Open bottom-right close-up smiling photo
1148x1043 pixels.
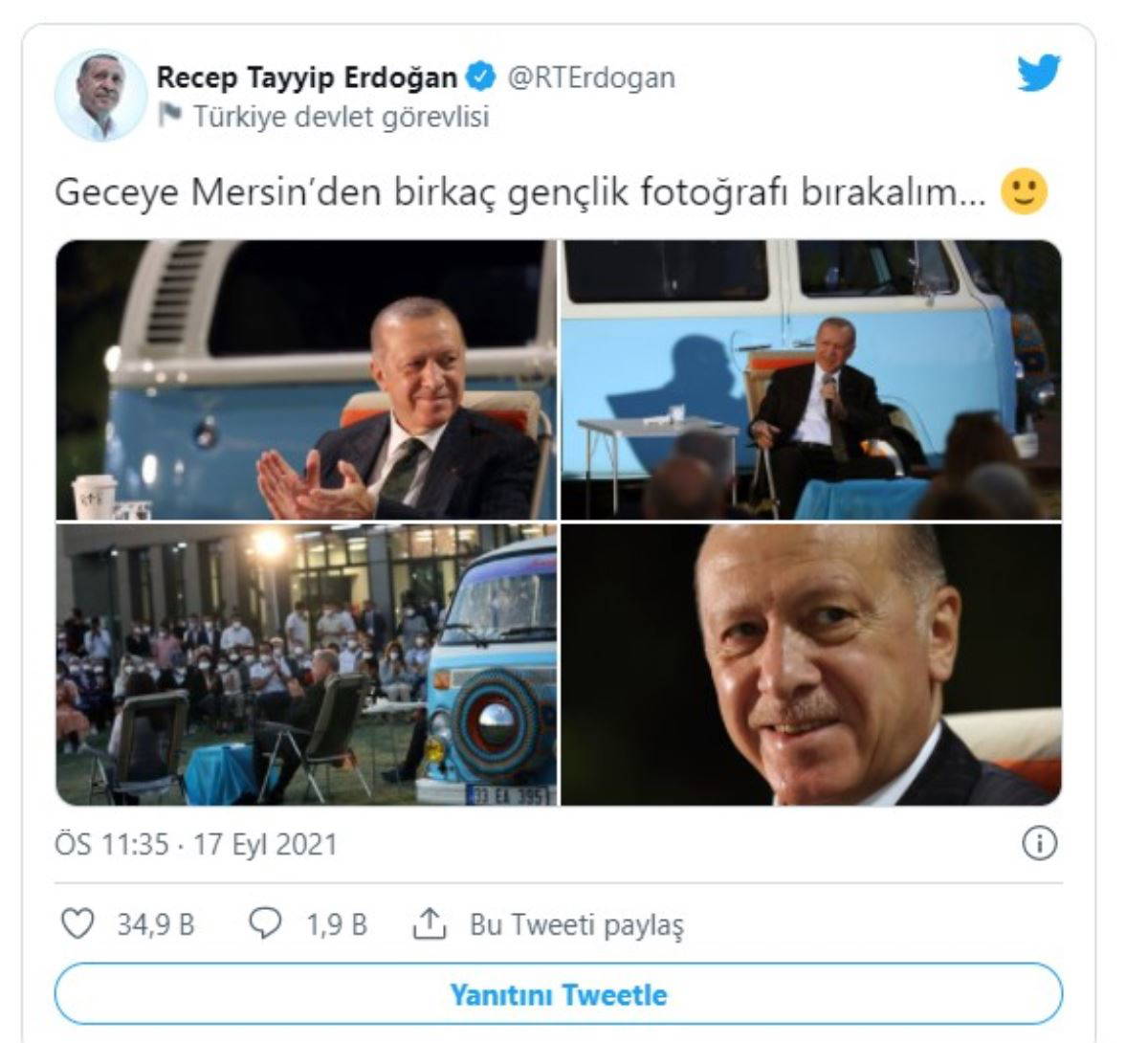(811, 664)
